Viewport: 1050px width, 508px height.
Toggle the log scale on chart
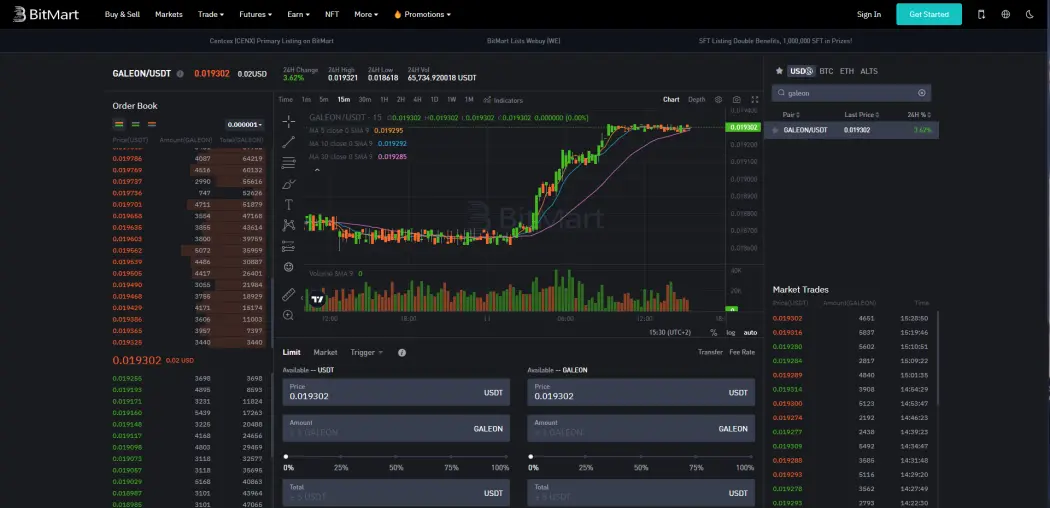pyautogui.click(x=731, y=333)
